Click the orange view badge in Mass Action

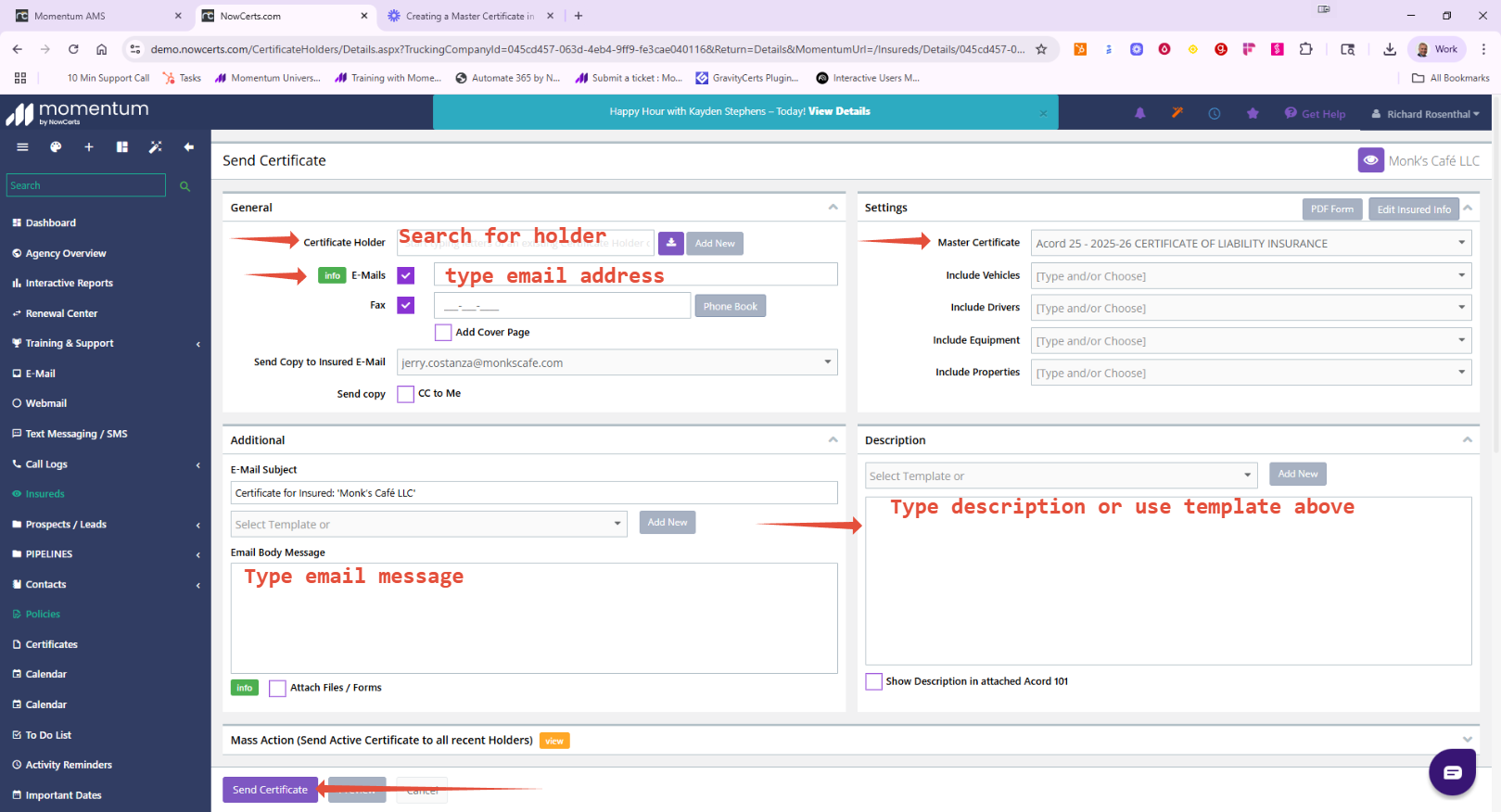point(554,741)
